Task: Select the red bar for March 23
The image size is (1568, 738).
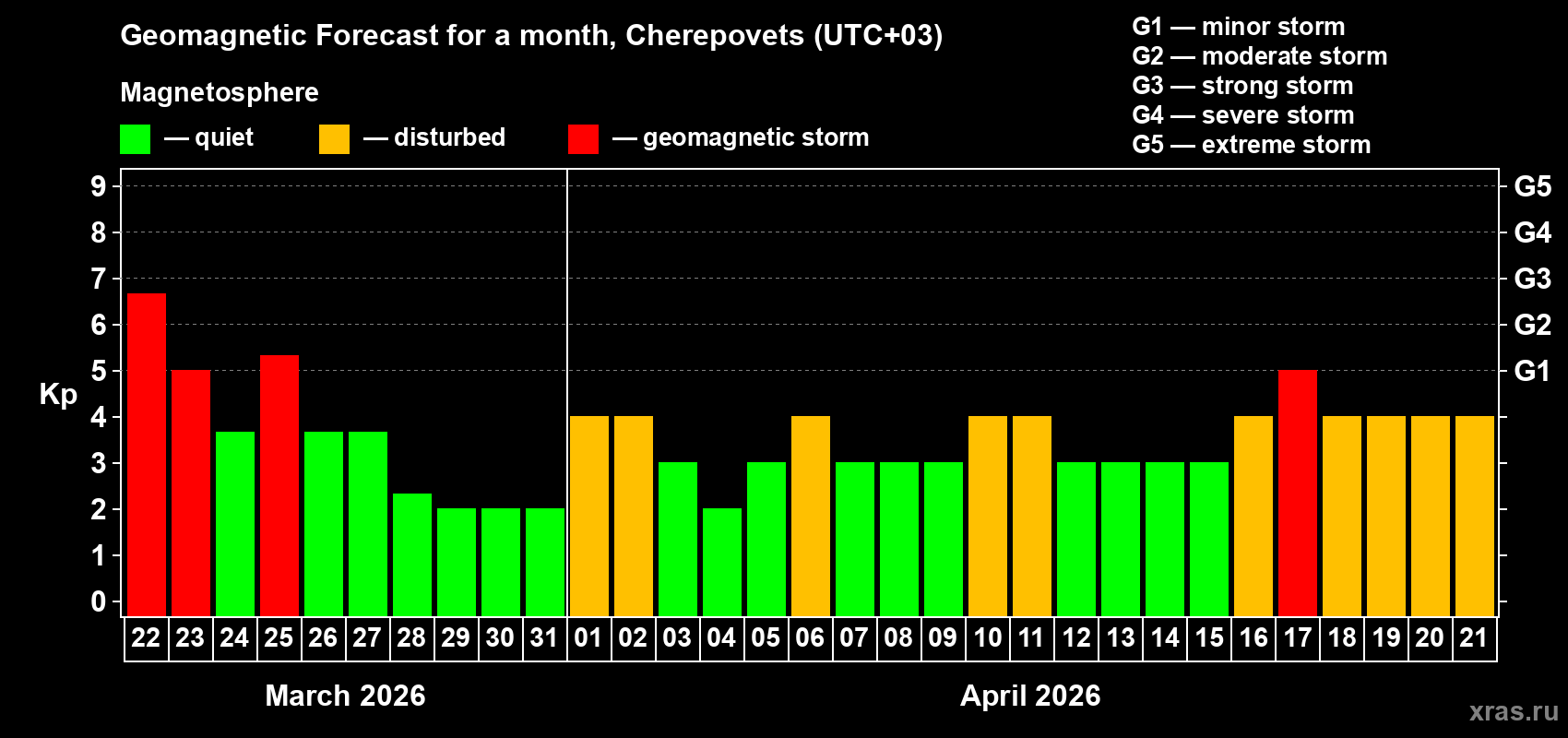Action: (191, 494)
